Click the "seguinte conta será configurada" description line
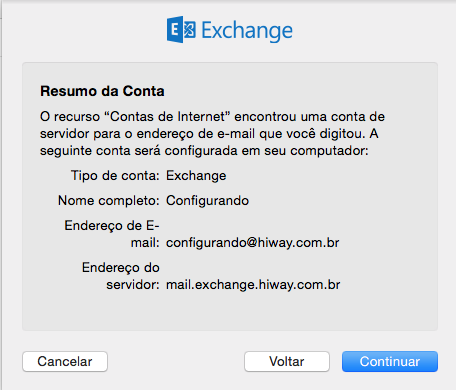 coord(204,151)
